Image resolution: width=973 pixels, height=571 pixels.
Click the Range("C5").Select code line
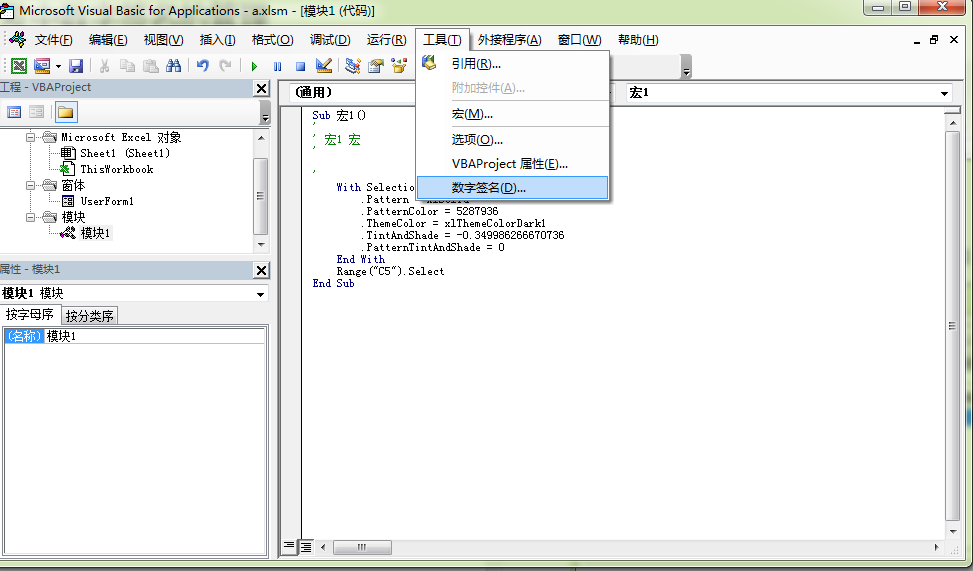(x=390, y=271)
